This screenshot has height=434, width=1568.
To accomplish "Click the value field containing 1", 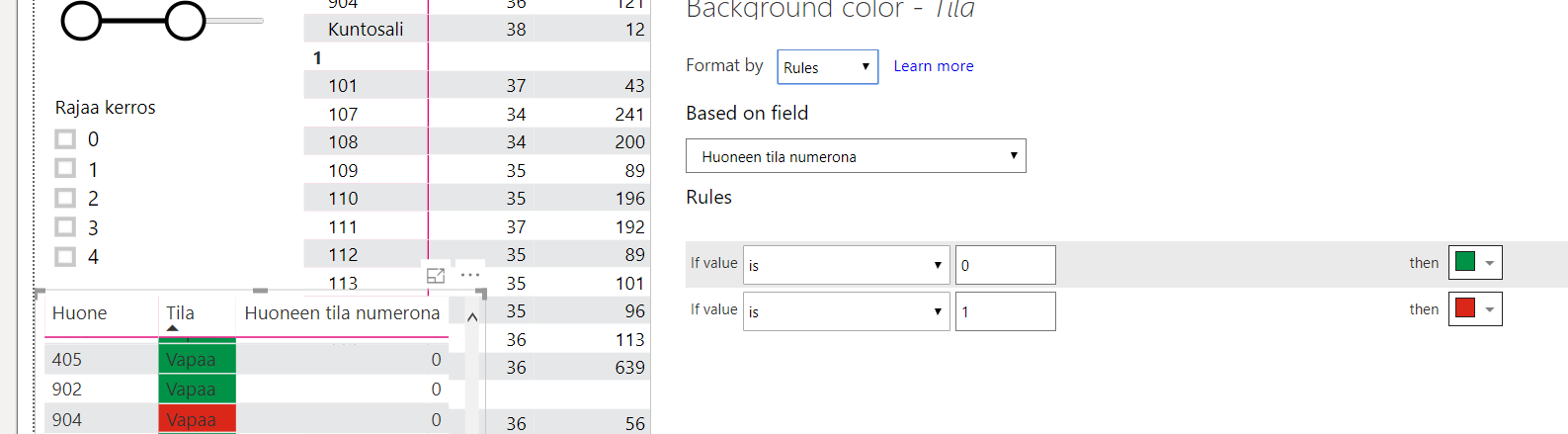I will [1006, 311].
